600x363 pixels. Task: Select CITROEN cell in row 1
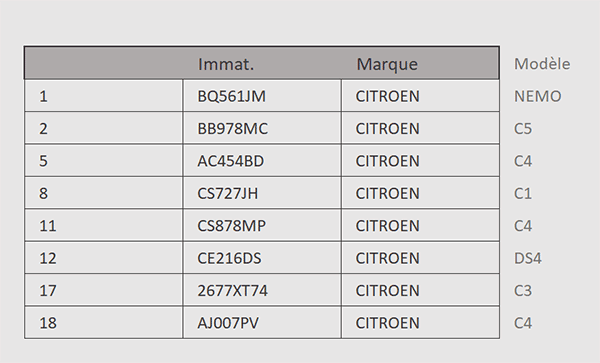click(421, 96)
